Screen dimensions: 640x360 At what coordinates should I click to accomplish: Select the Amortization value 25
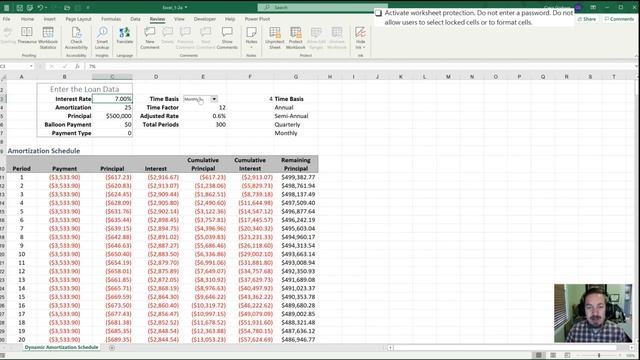pyautogui.click(x=112, y=107)
